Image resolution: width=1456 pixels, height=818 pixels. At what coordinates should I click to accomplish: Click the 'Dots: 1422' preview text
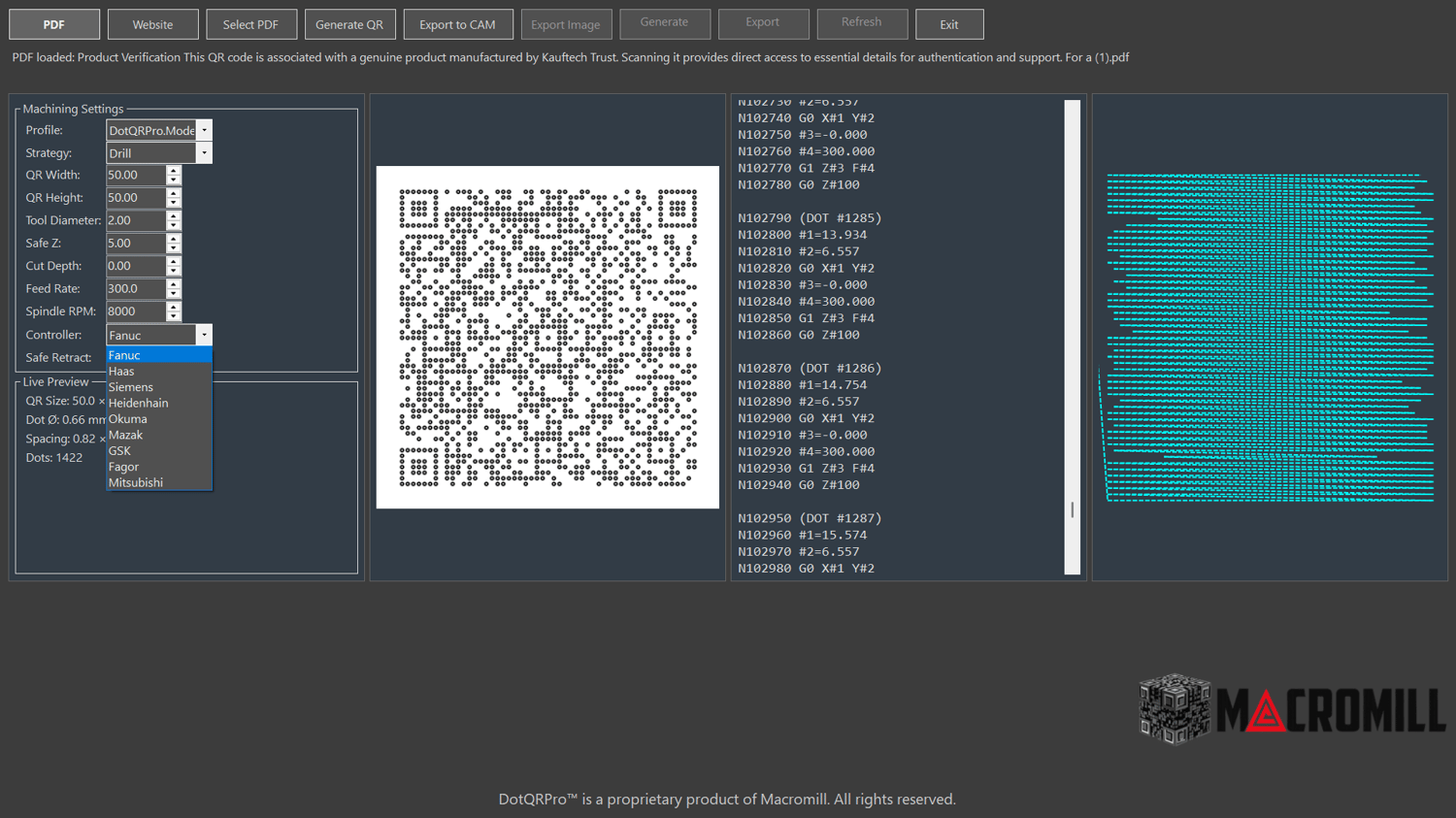point(54,458)
